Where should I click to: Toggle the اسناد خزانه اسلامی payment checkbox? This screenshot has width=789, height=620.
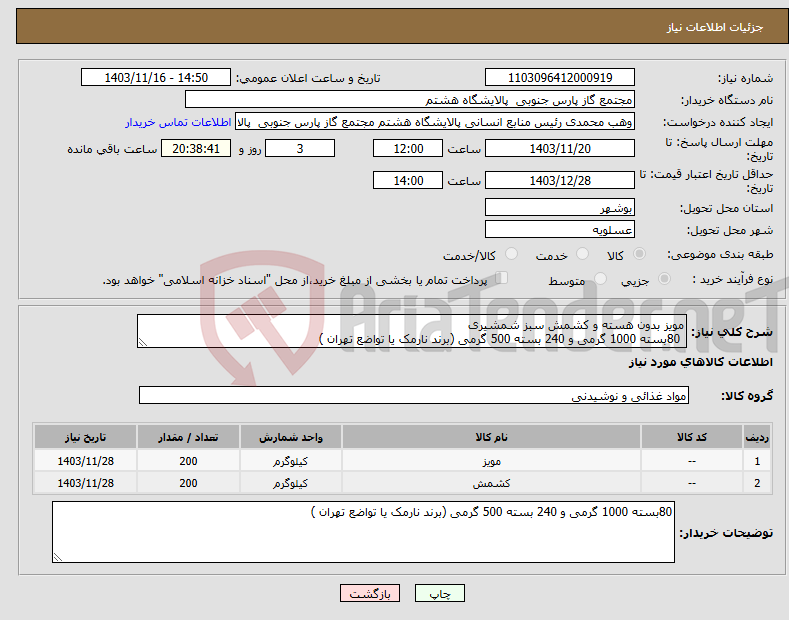502,278
